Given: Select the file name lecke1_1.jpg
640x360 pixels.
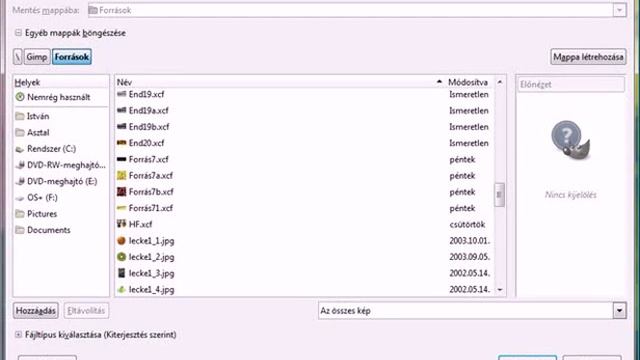Looking at the screenshot, I should coord(151,241).
